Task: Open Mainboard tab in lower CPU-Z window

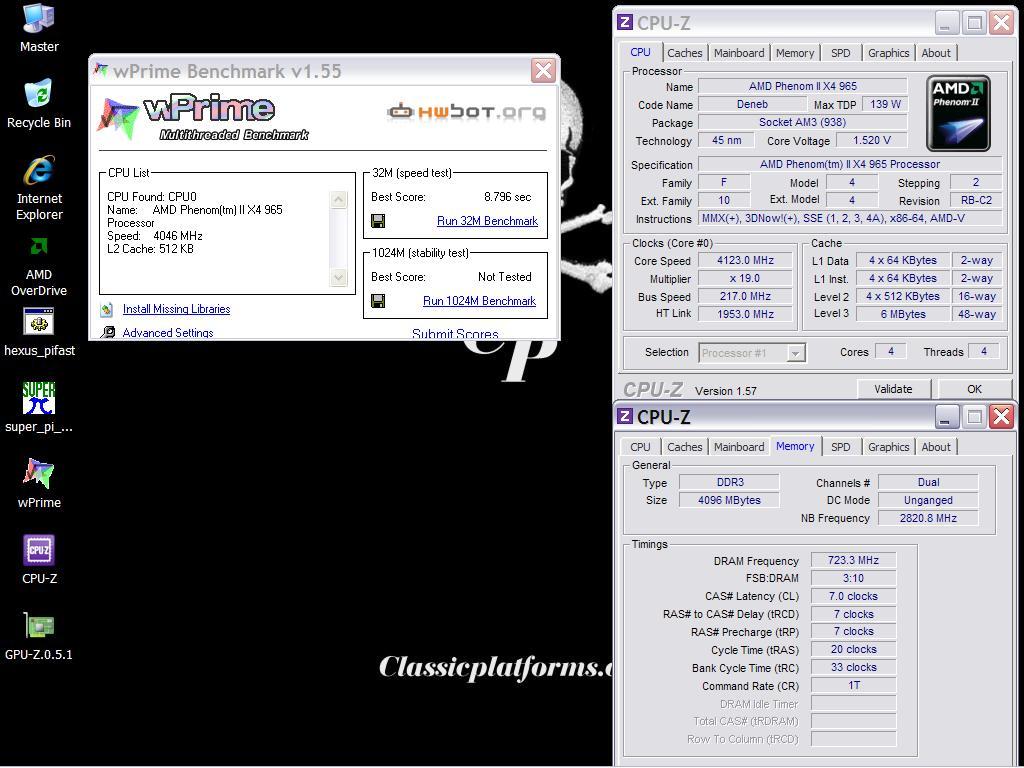Action: [x=739, y=447]
